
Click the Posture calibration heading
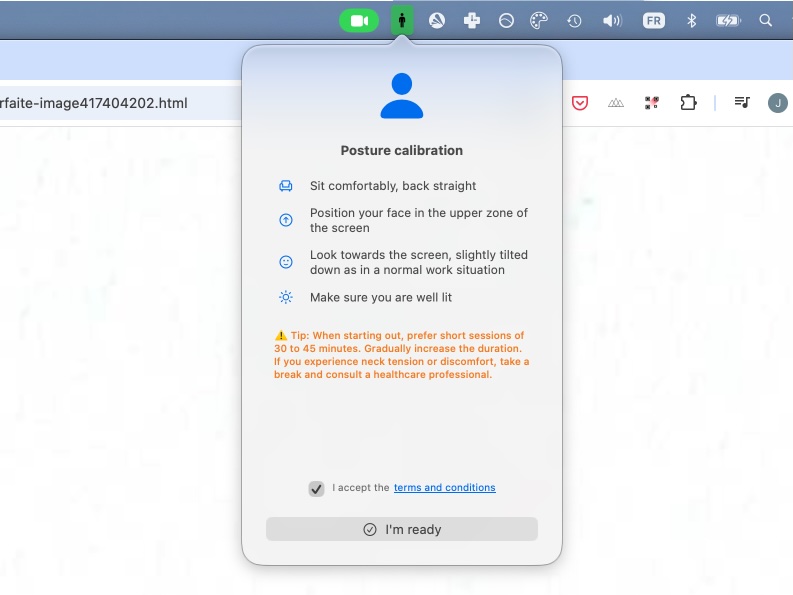coord(402,150)
